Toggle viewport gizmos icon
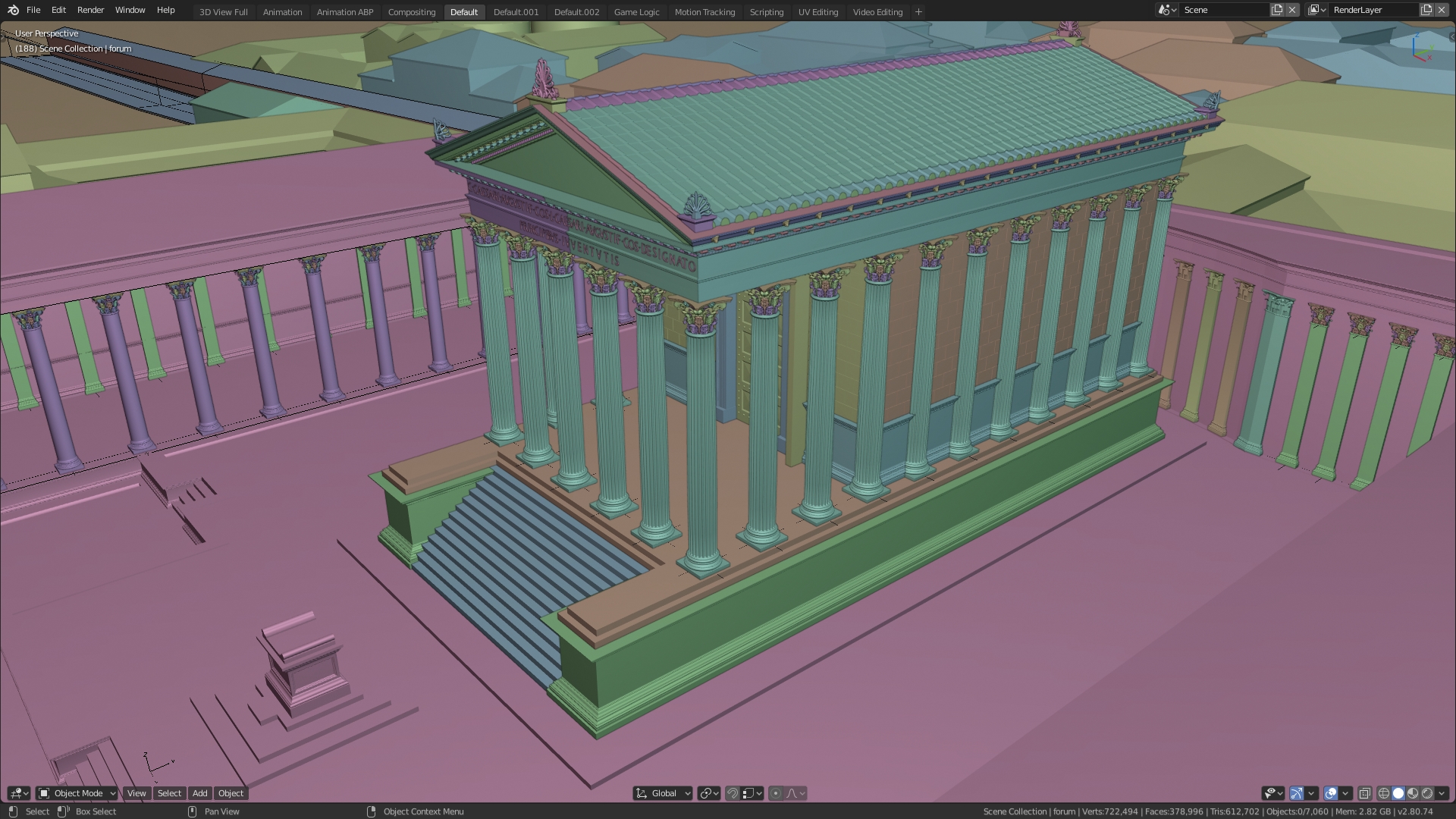This screenshot has height=819, width=1456. point(1297,793)
